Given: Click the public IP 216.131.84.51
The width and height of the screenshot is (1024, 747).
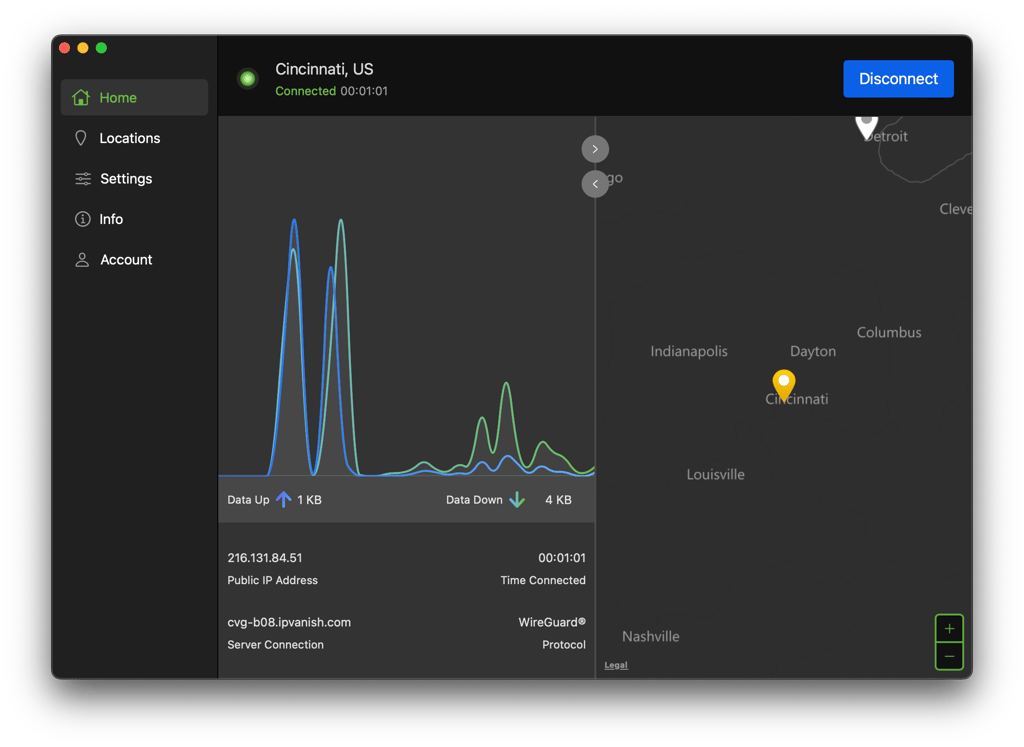Looking at the screenshot, I should click(x=264, y=558).
